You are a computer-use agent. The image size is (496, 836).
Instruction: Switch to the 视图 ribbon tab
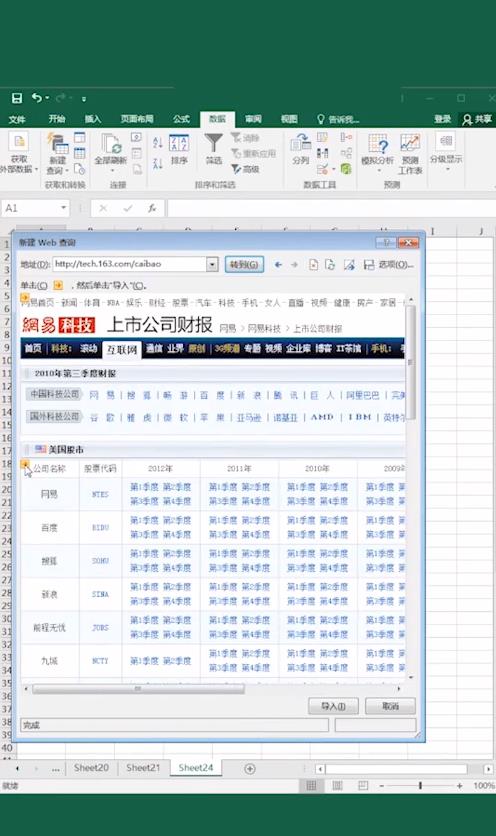pyautogui.click(x=289, y=119)
